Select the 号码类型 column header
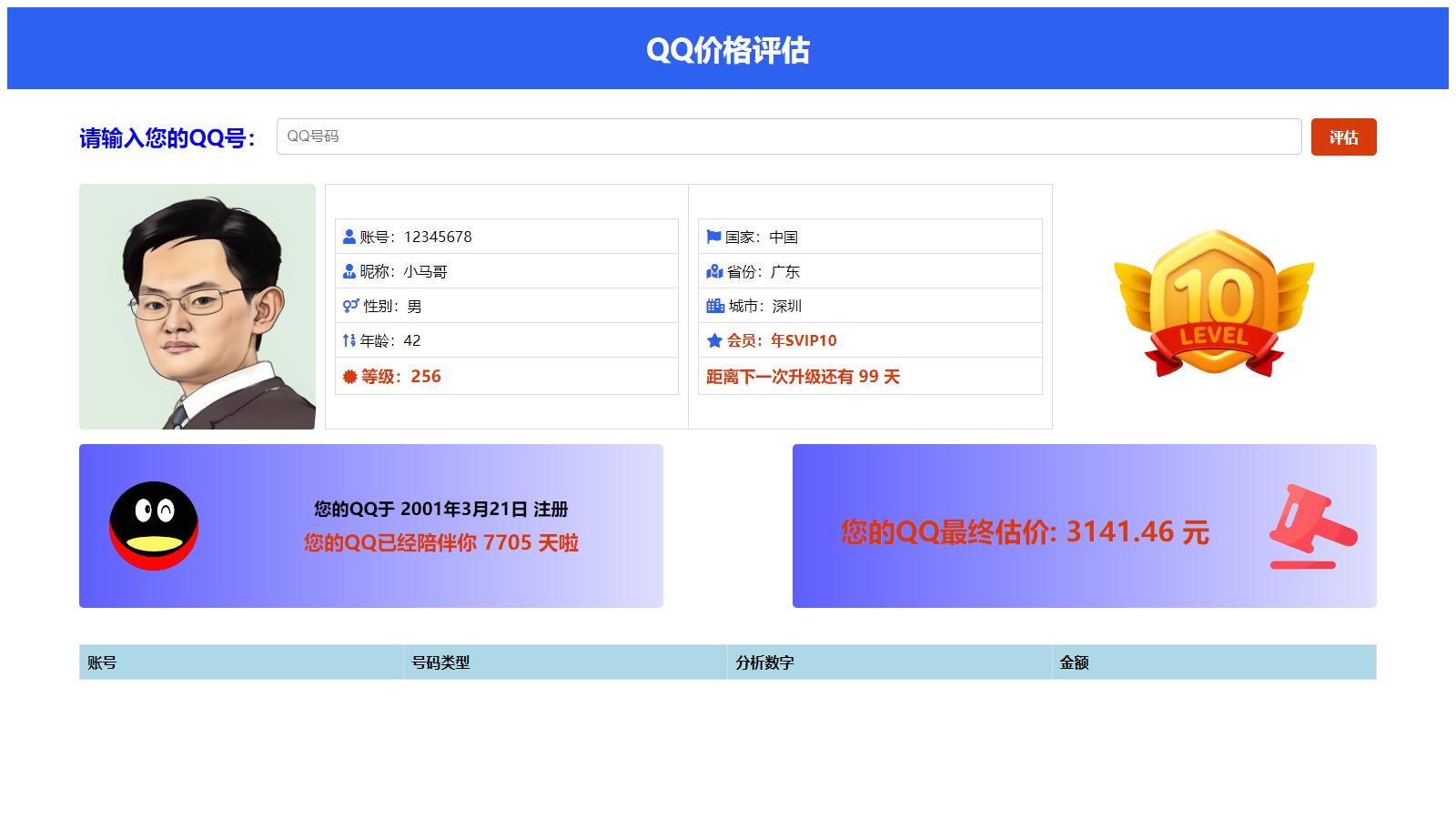This screenshot has height=819, width=1456. [439, 665]
